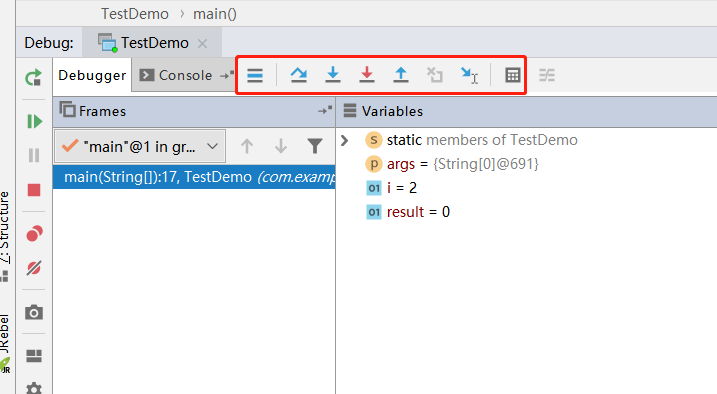The width and height of the screenshot is (717, 394).
Task: Go to previous frame arrow
Action: tap(247, 147)
